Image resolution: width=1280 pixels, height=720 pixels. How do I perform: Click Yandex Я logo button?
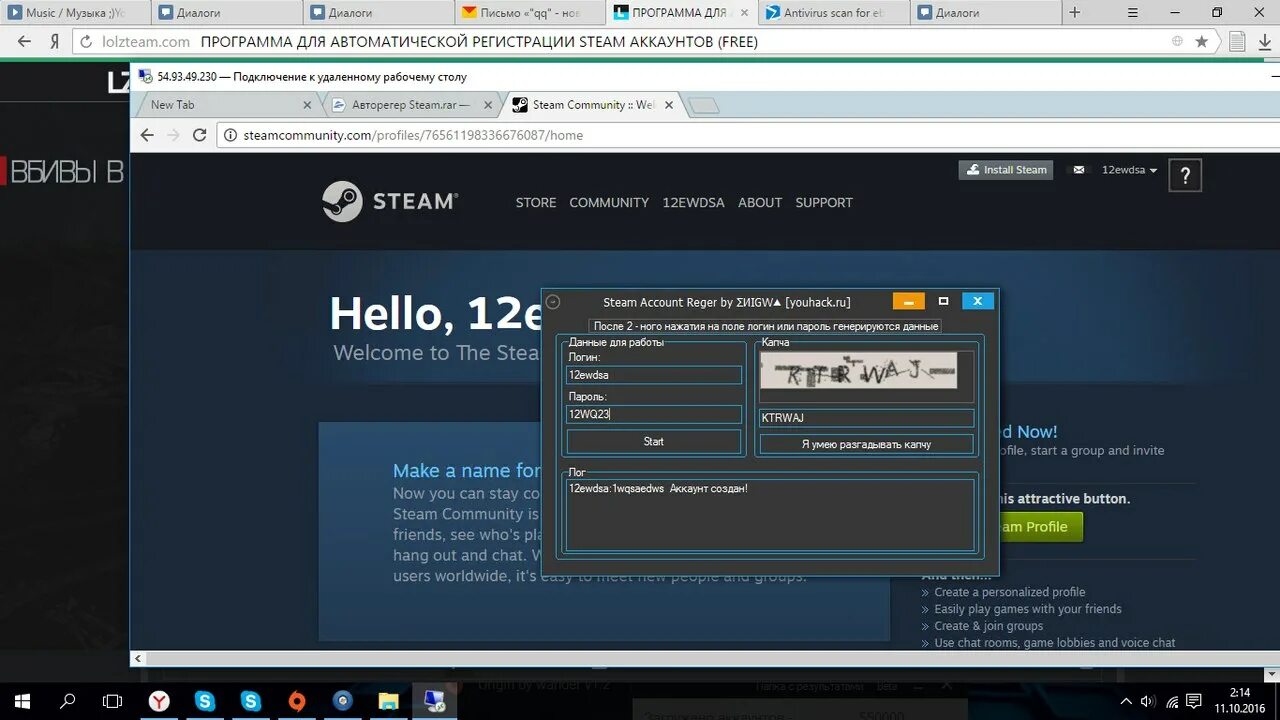[x=55, y=42]
